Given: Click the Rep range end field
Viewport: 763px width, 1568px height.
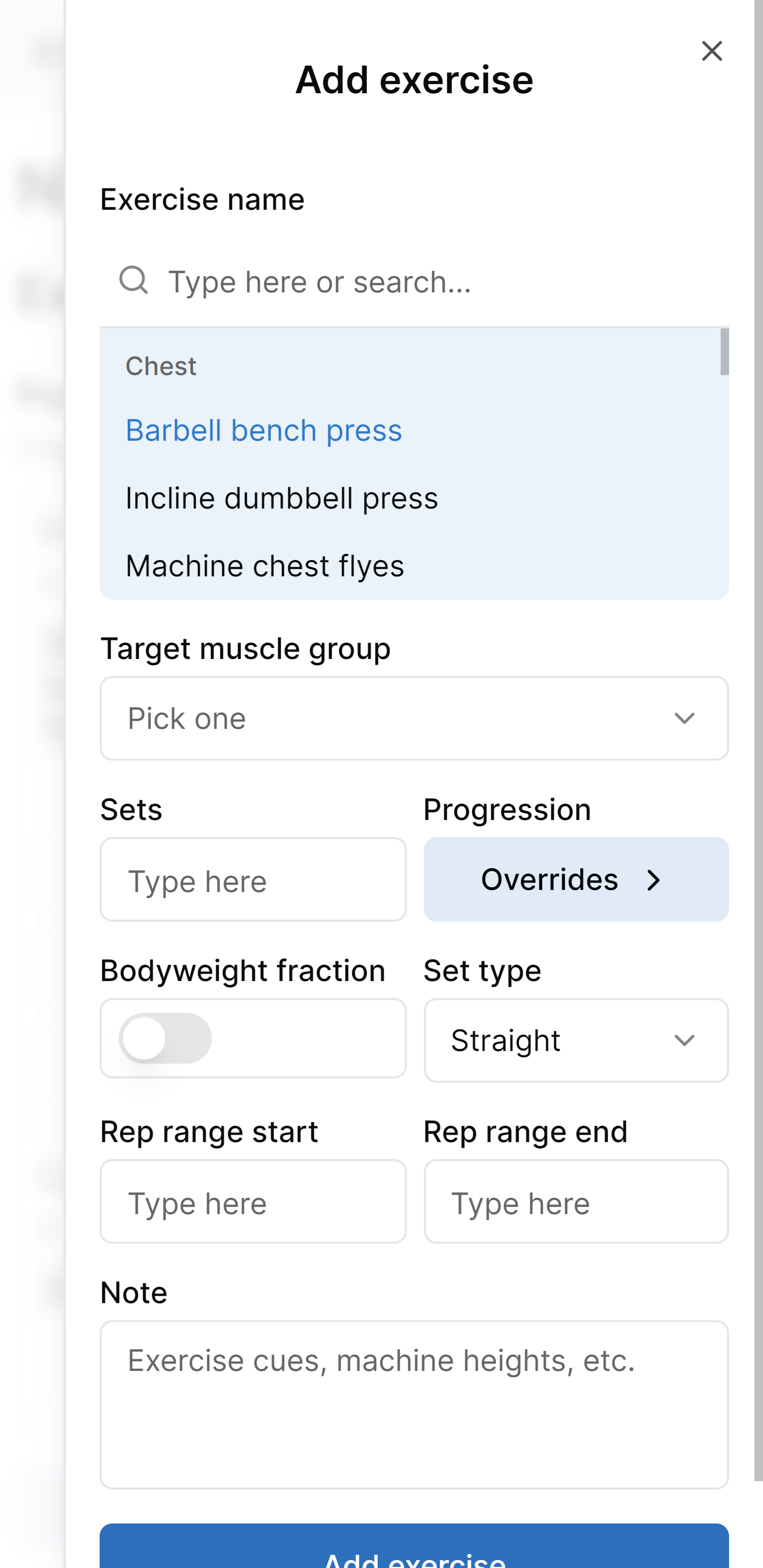Looking at the screenshot, I should point(575,1201).
